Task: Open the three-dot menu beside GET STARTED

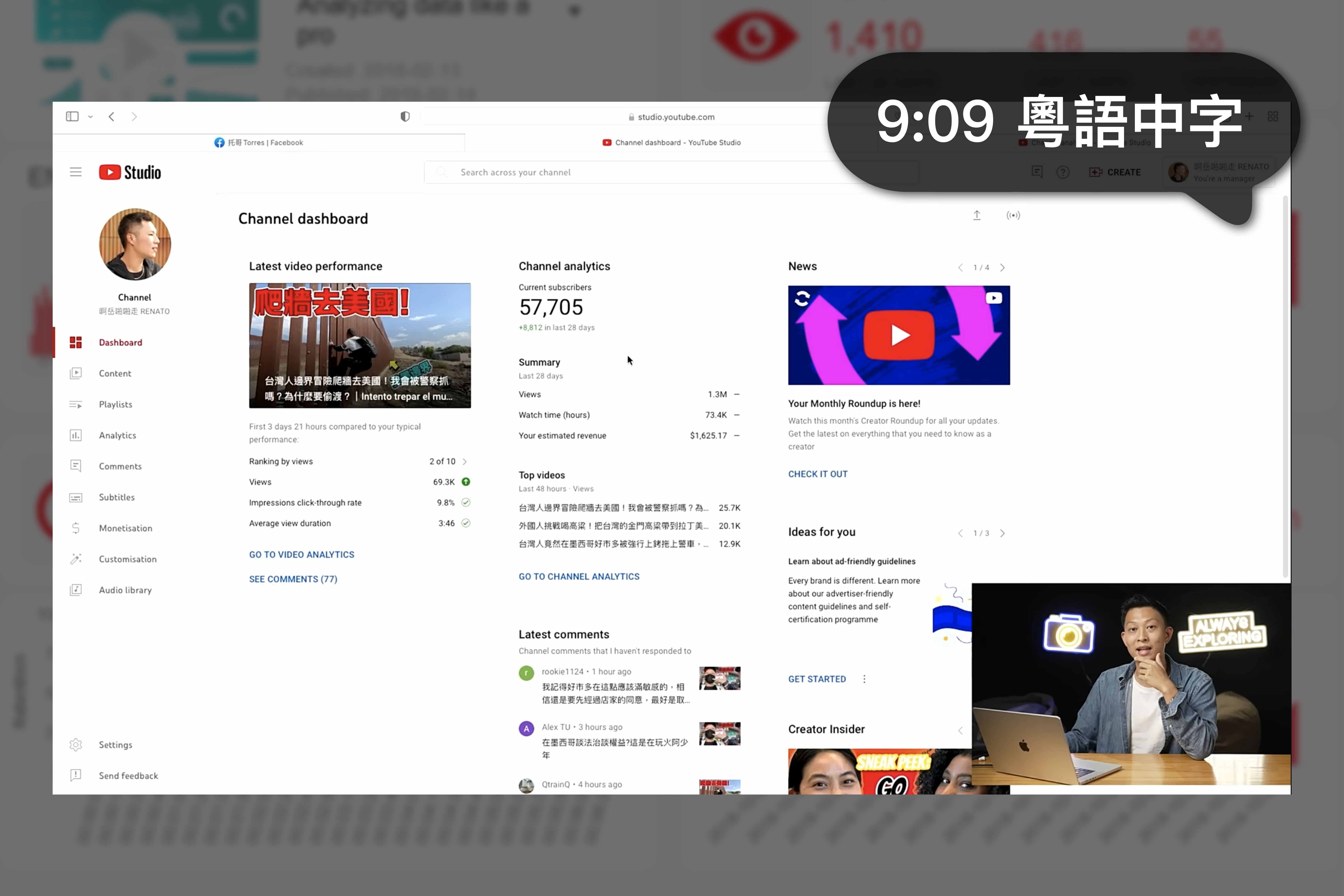Action: 864,679
